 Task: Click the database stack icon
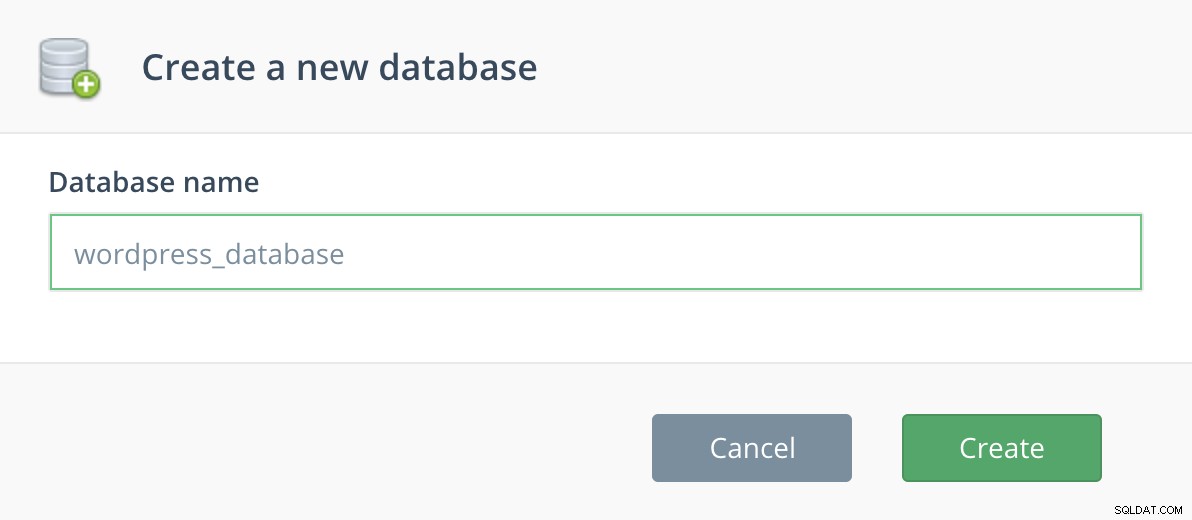pos(69,68)
